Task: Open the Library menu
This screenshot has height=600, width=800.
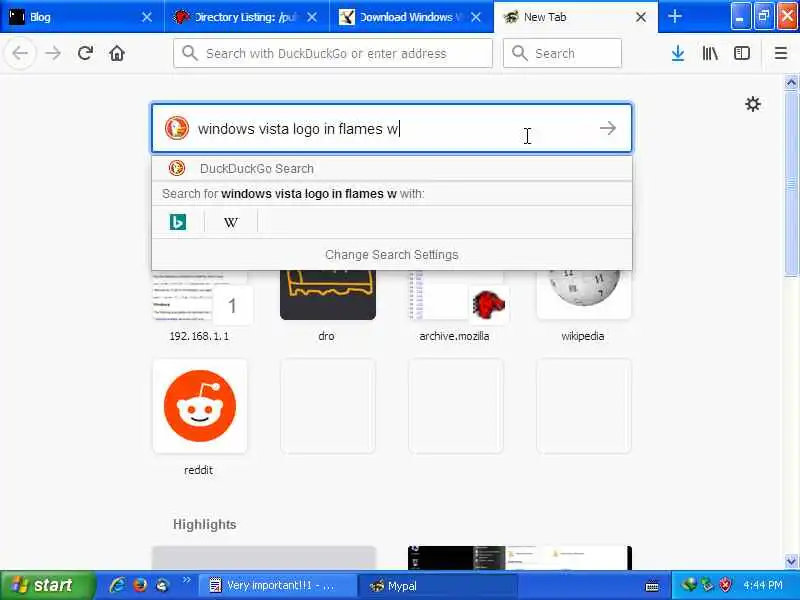Action: click(710, 53)
